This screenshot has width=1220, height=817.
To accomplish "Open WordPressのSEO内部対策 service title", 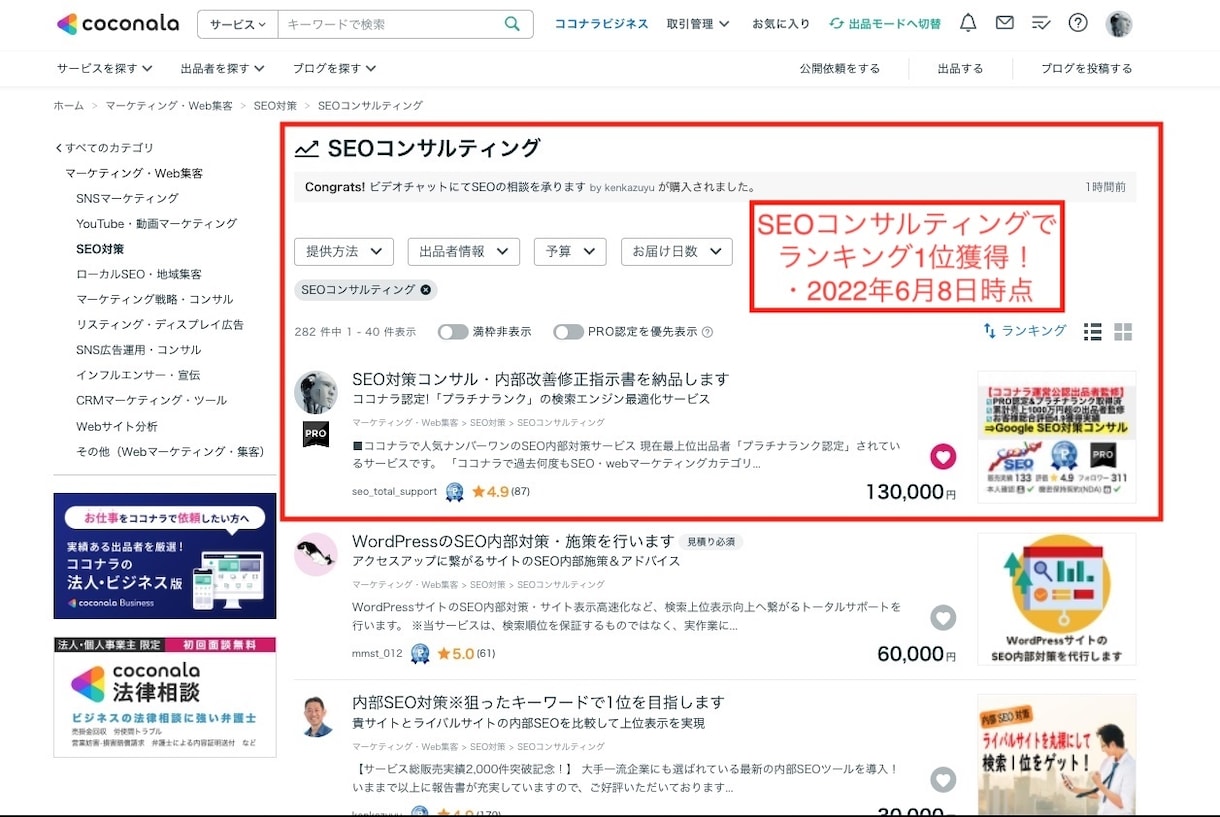I will [x=513, y=541].
